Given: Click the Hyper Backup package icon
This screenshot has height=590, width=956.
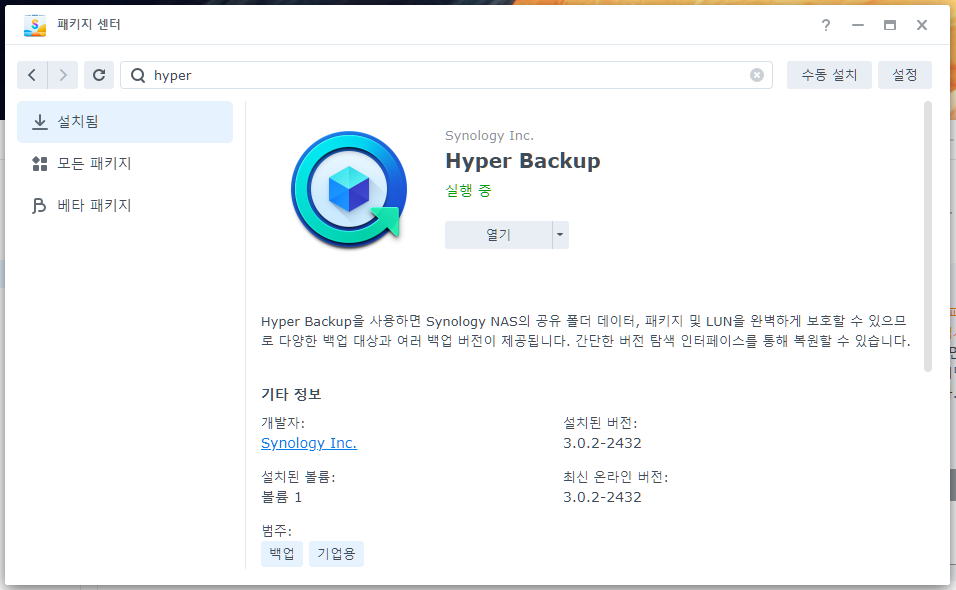Looking at the screenshot, I should pyautogui.click(x=349, y=190).
